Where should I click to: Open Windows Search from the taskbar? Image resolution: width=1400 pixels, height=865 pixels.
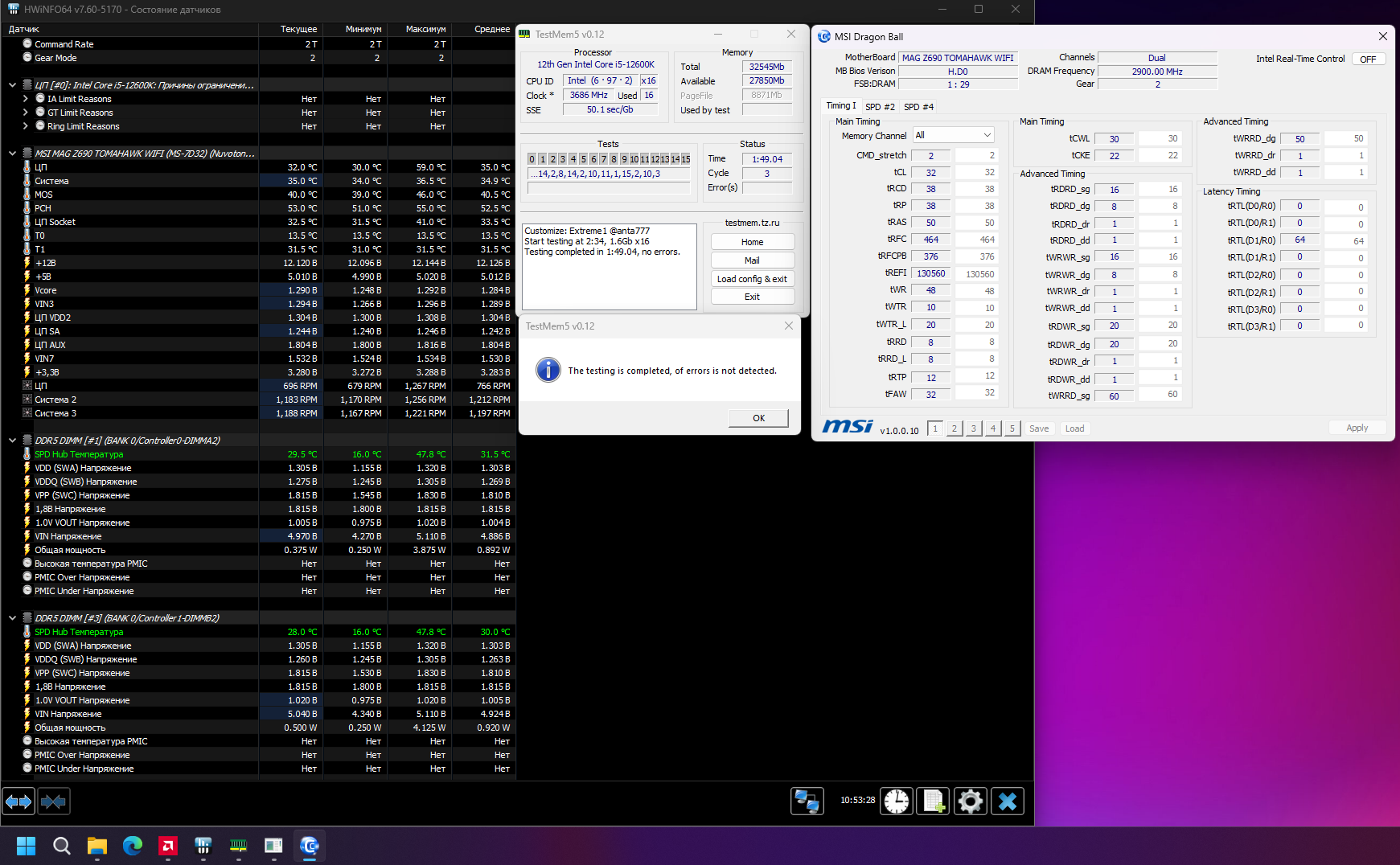[x=62, y=846]
